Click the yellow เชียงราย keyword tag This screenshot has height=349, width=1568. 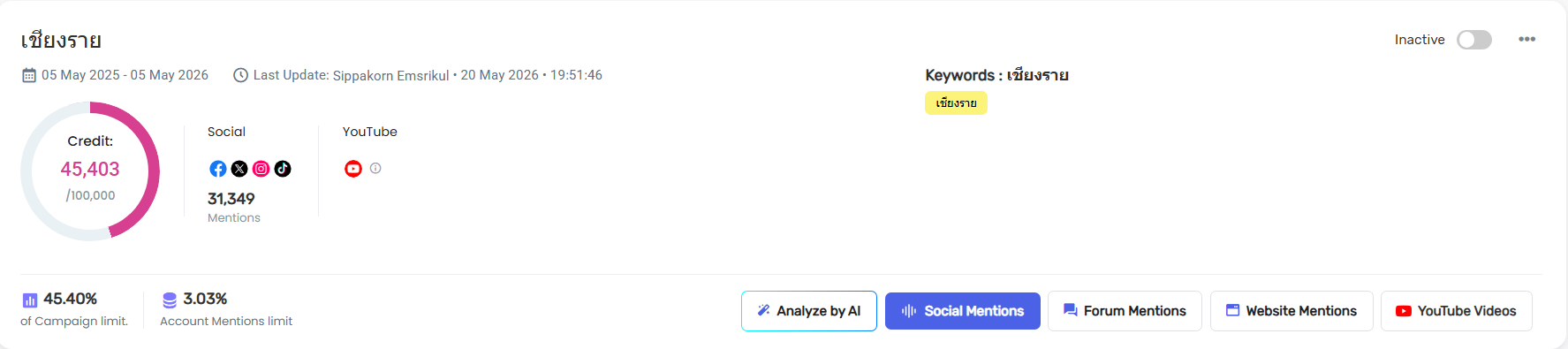[x=956, y=103]
